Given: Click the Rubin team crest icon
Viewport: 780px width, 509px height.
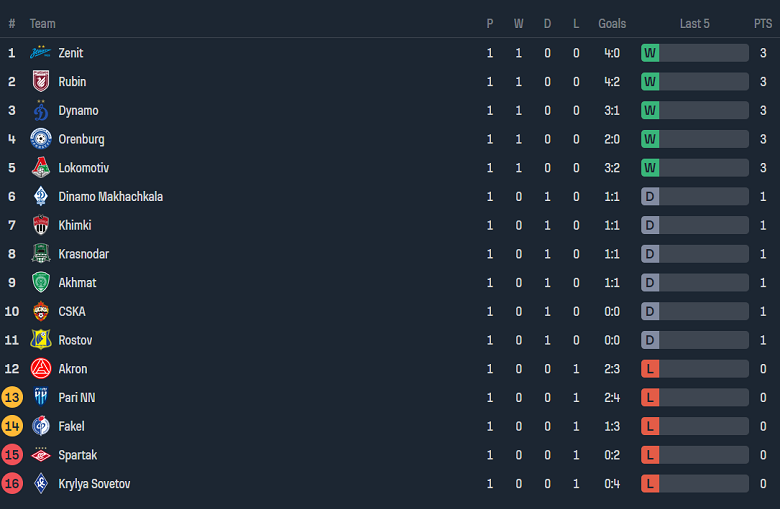Looking at the screenshot, I should (41, 82).
